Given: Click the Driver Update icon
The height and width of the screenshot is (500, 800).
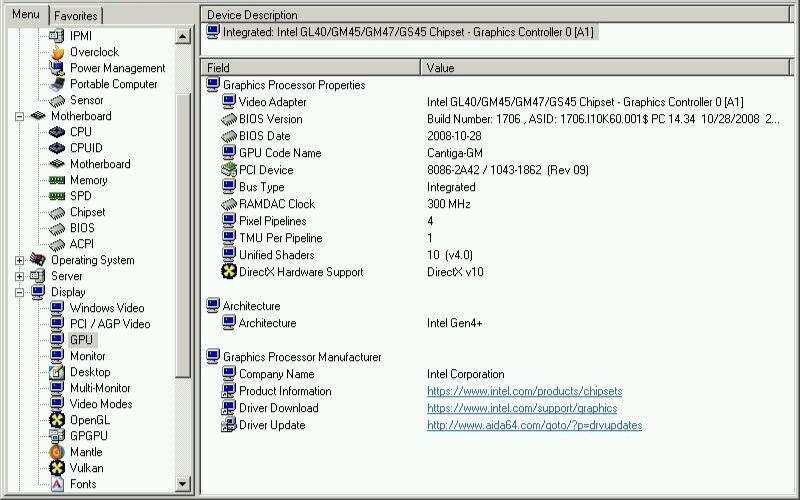Looking at the screenshot, I should coord(229,425).
